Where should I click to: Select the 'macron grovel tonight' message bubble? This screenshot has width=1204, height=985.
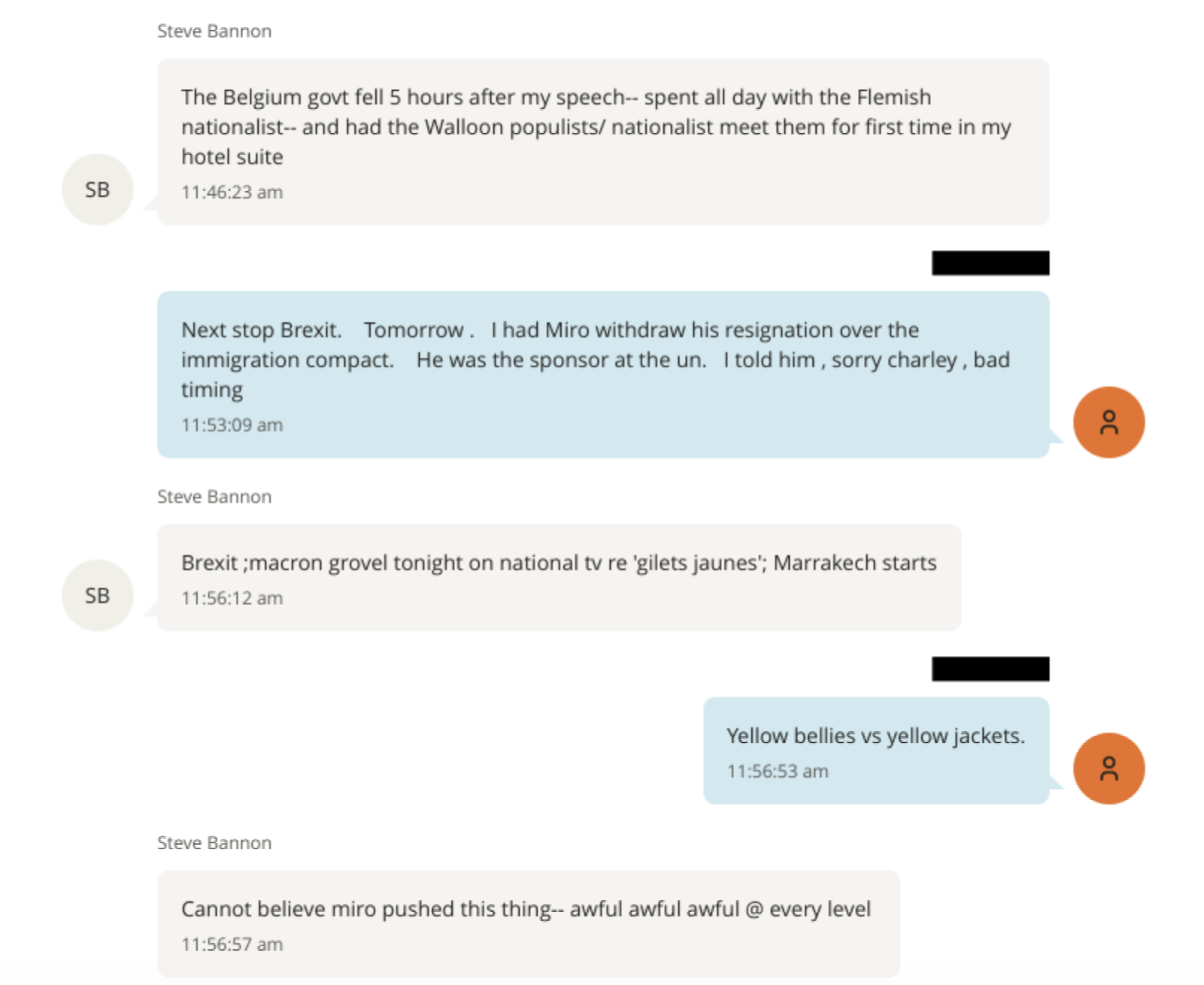[559, 578]
